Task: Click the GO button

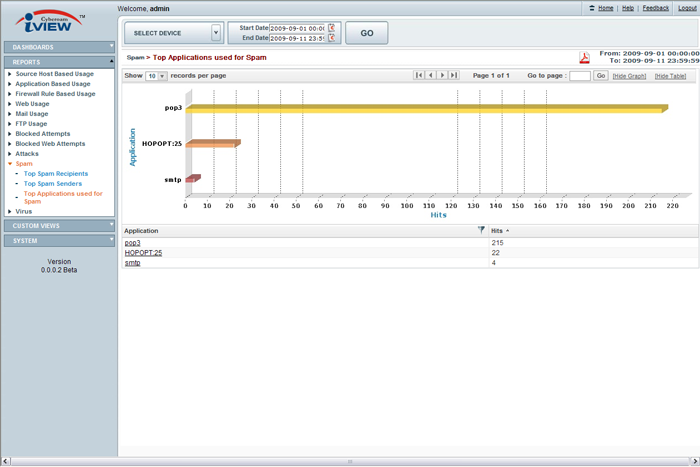Action: coord(367,33)
